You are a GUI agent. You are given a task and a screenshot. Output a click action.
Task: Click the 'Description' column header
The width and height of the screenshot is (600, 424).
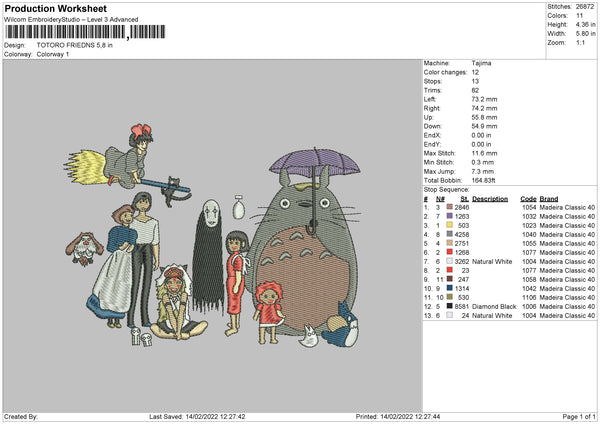click(490, 199)
